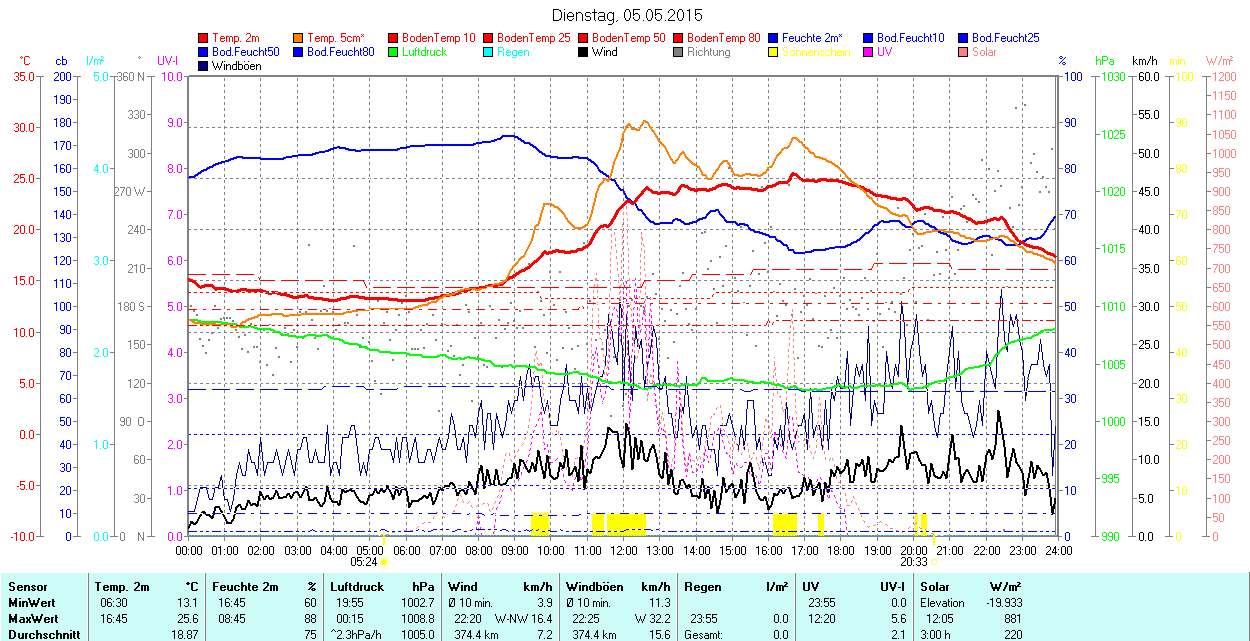Click the Luftdruck column header in table
Viewport: 1250px width, 641px height.
pyautogui.click(x=357, y=587)
